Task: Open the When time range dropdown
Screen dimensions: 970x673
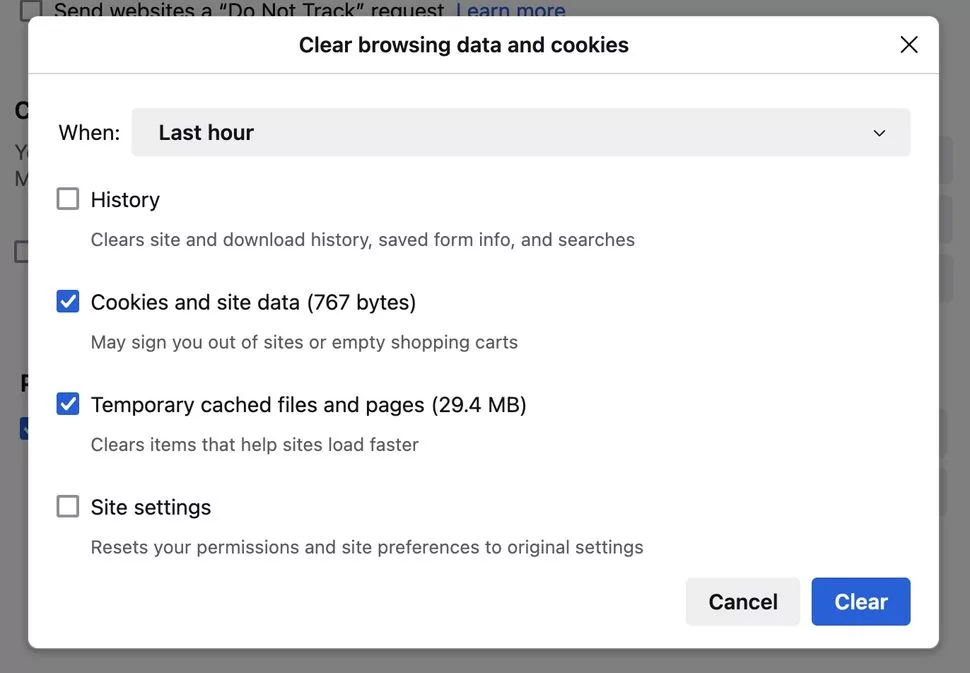Action: pyautogui.click(x=520, y=132)
